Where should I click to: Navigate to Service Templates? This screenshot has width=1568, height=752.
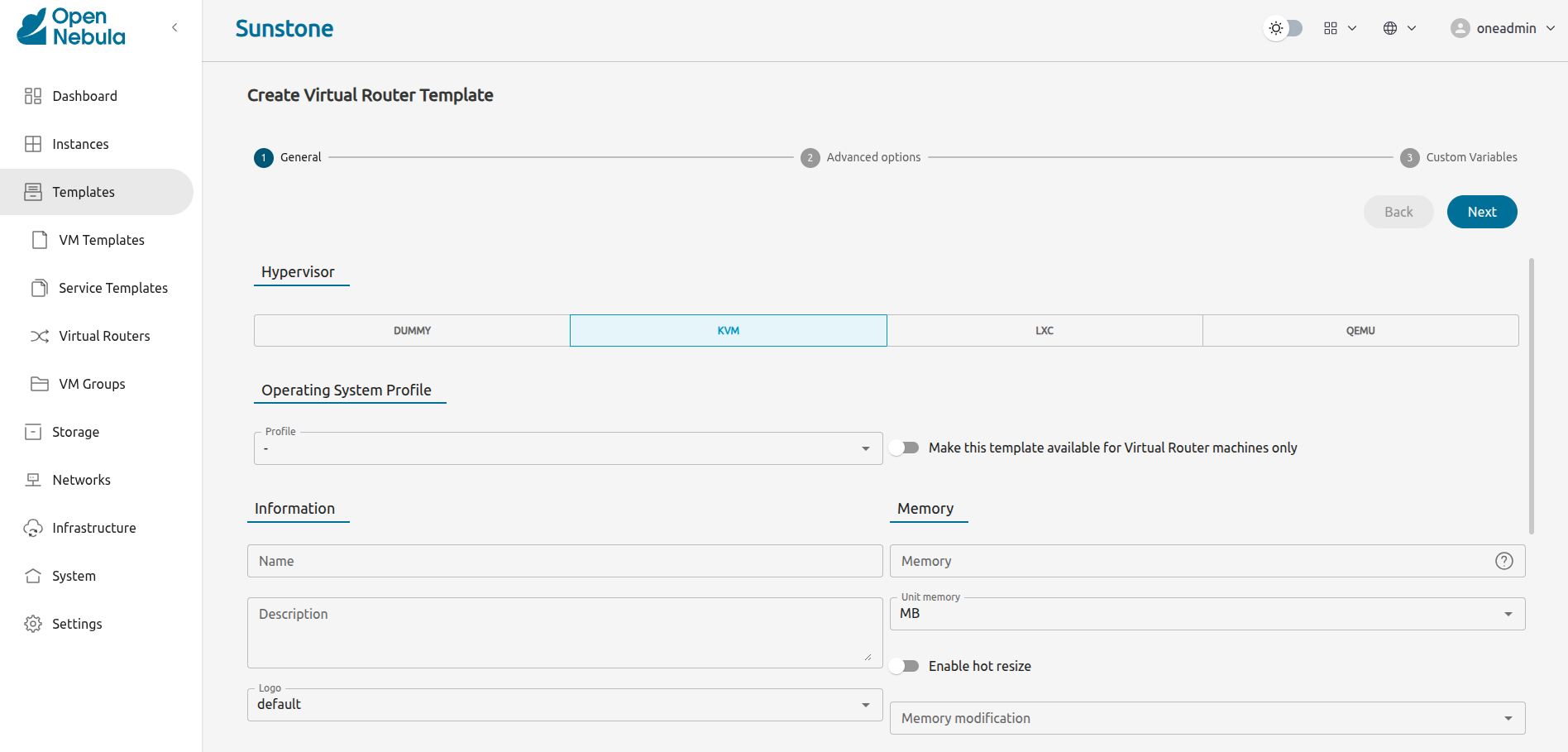point(112,288)
